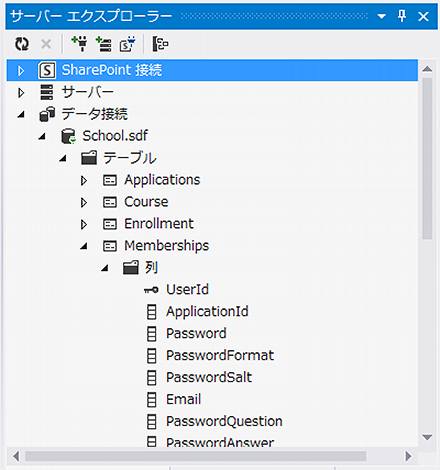Click the rightmost tree-view toolbar icon
The image size is (440, 470).
pos(160,44)
